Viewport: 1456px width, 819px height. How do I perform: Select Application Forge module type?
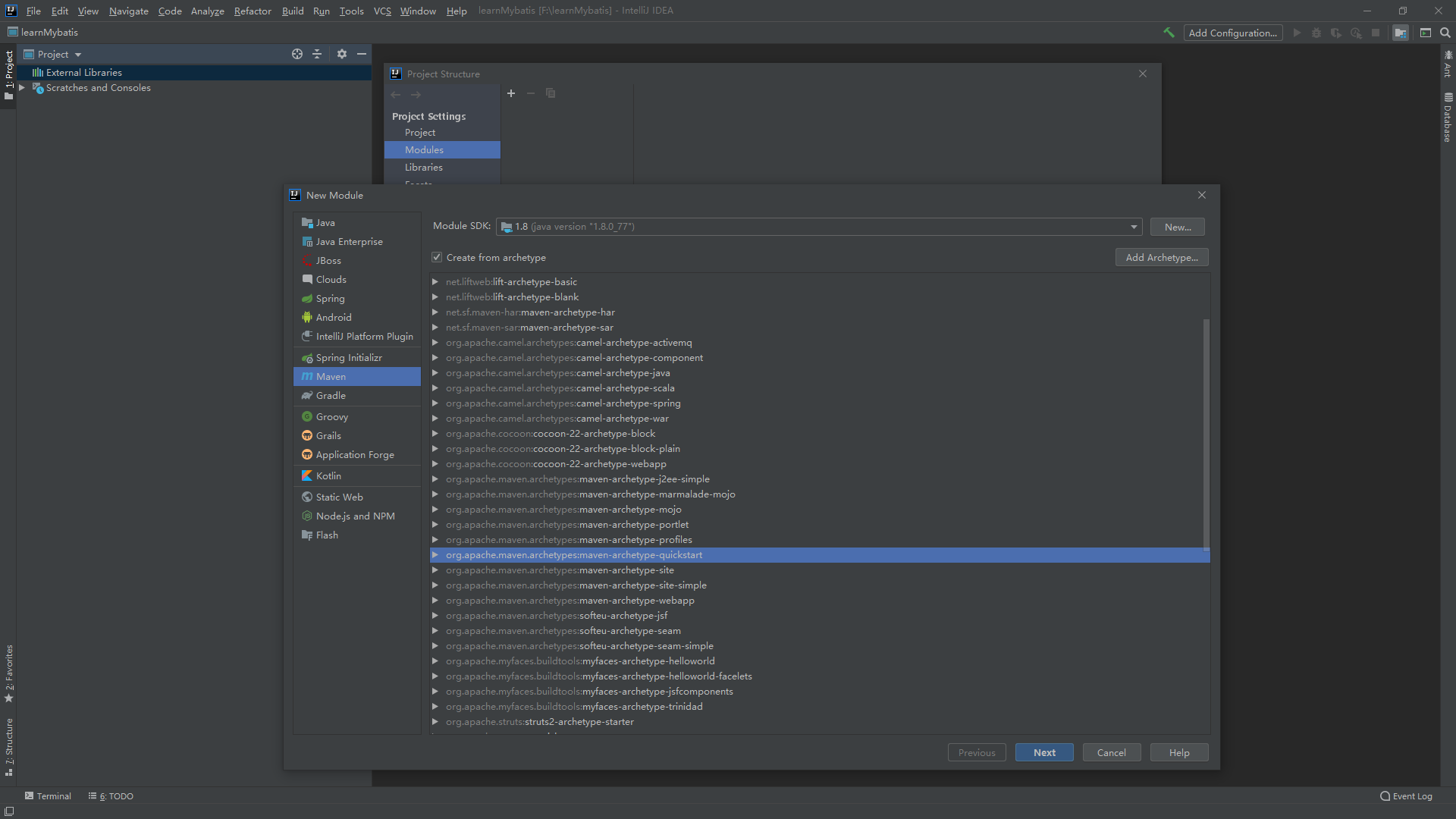coord(357,454)
